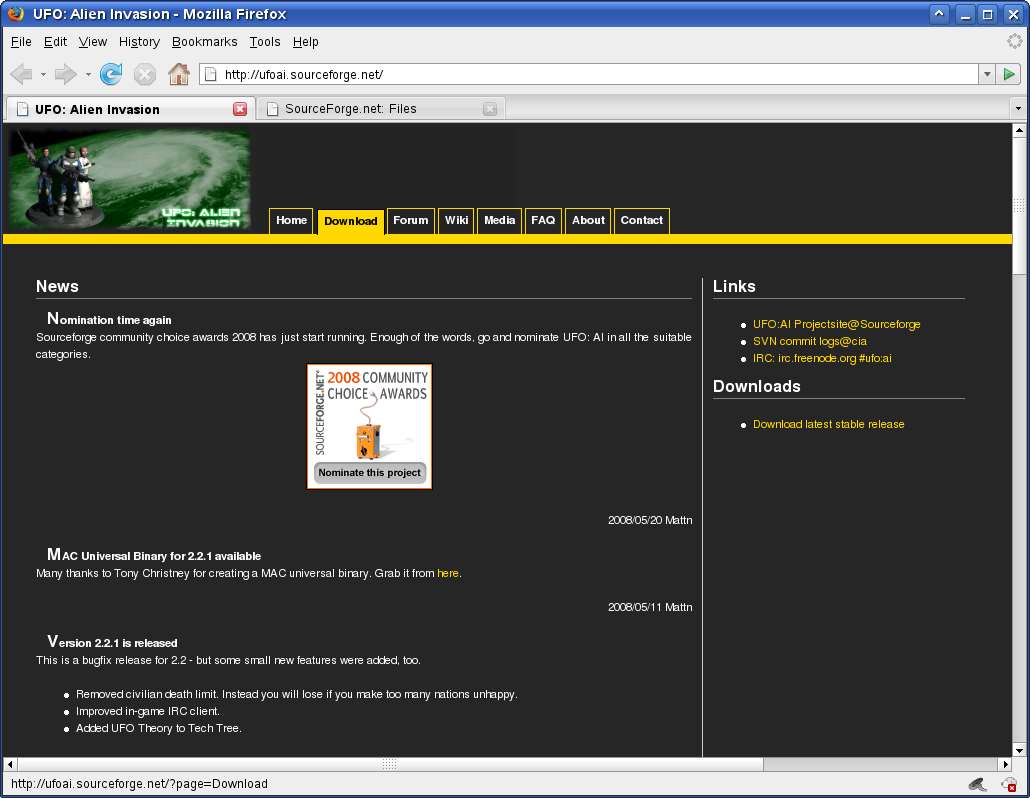Click the 'Removed civilian death limit' bullet
Viewport: 1030px width, 798px height.
(296, 694)
